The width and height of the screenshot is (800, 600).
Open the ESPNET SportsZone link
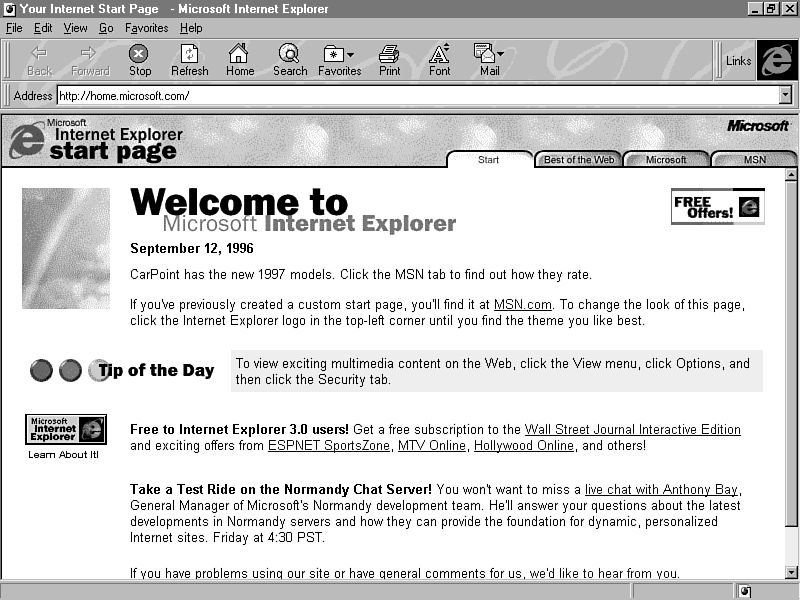329,445
